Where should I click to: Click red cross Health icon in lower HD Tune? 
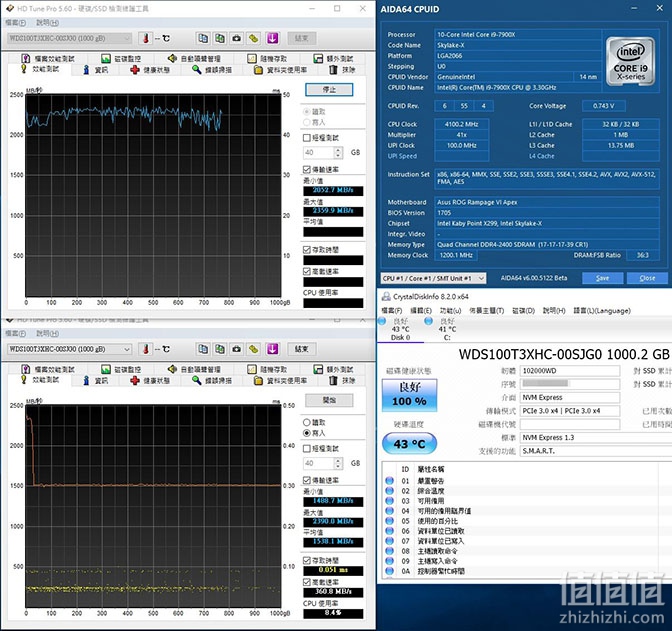point(135,380)
